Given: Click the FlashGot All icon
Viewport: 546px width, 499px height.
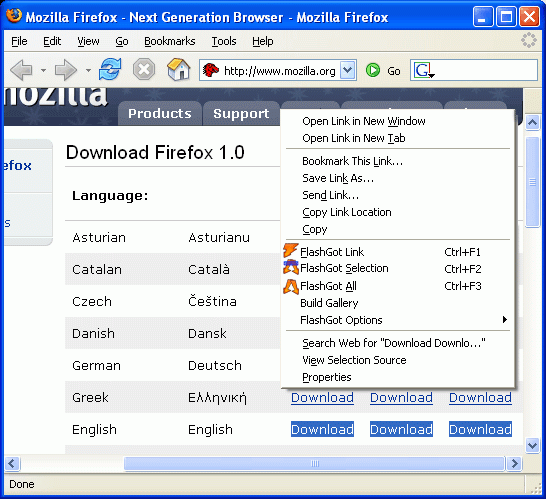Looking at the screenshot, I should [290, 286].
